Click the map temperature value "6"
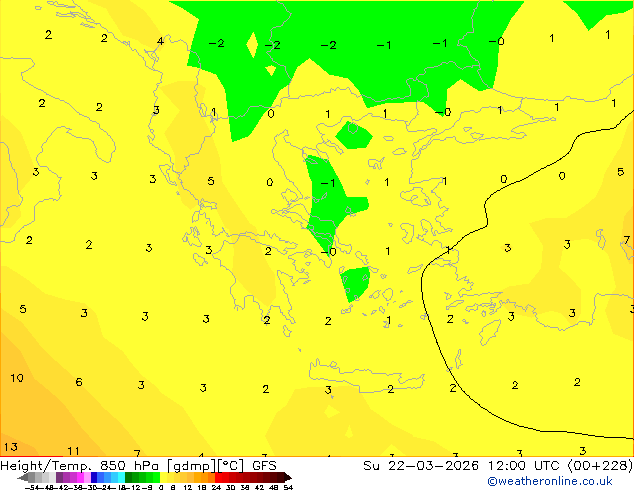 click(79, 382)
